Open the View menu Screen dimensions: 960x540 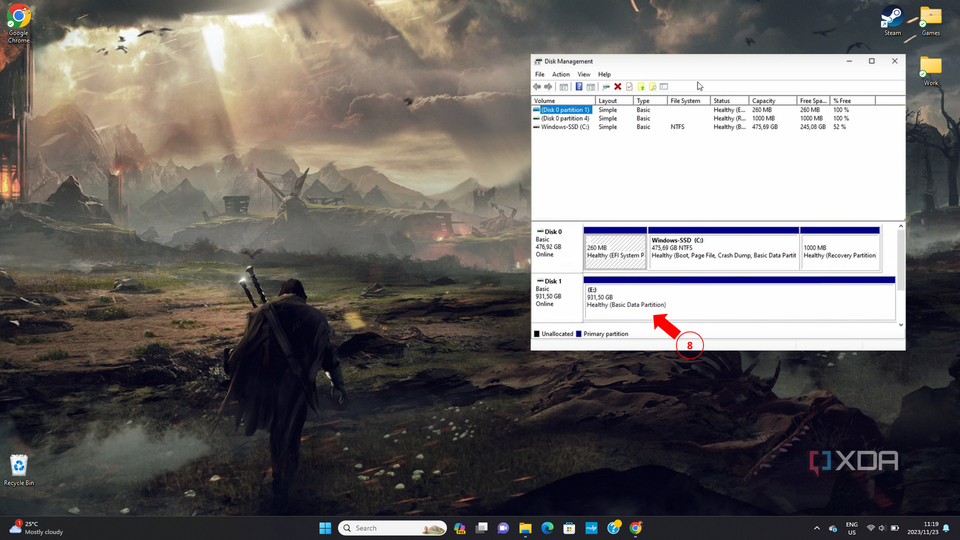[584, 74]
